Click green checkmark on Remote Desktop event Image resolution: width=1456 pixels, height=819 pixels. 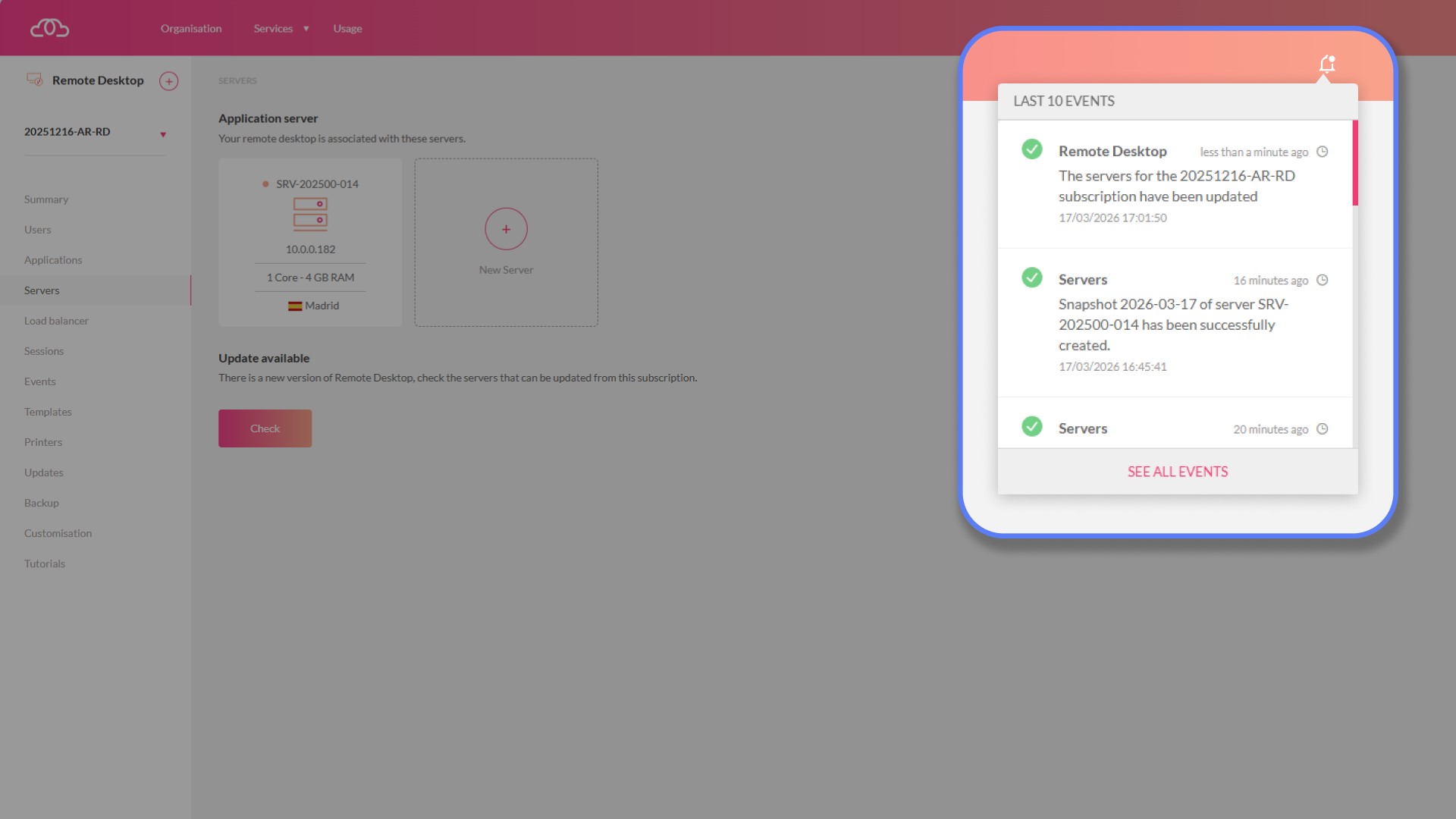tap(1031, 149)
